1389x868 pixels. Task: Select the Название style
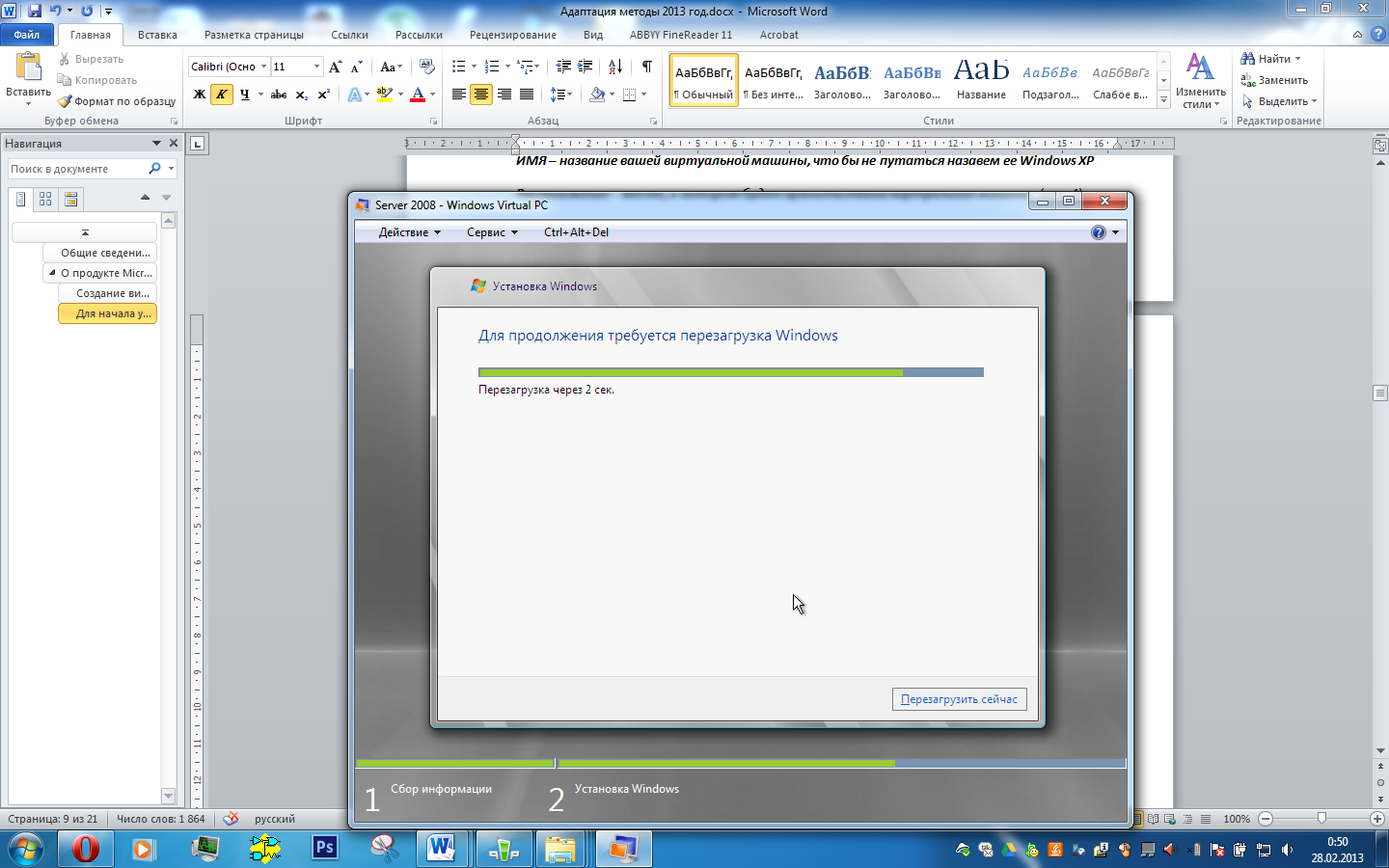(981, 79)
